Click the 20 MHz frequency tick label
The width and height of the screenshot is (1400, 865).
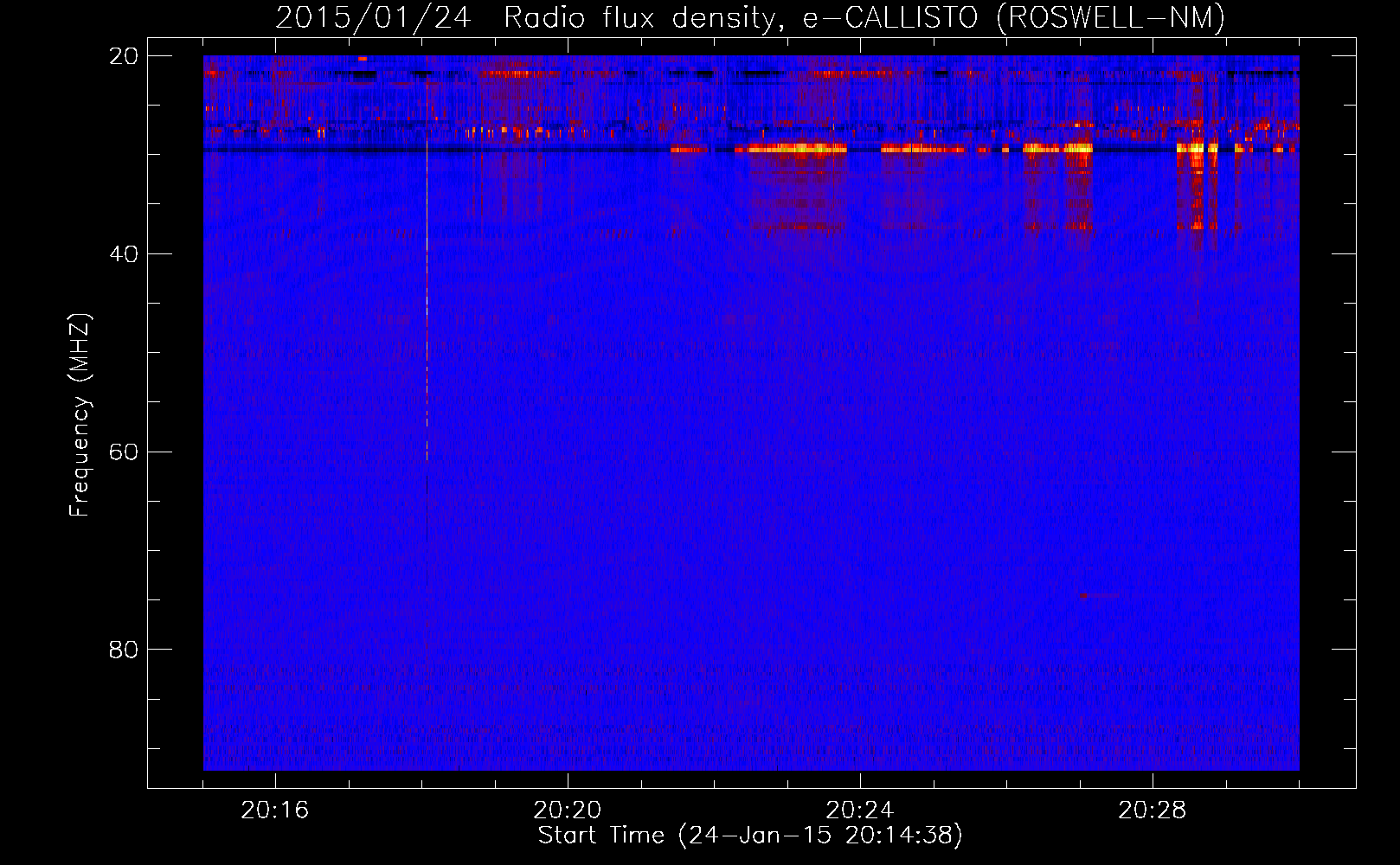123,56
